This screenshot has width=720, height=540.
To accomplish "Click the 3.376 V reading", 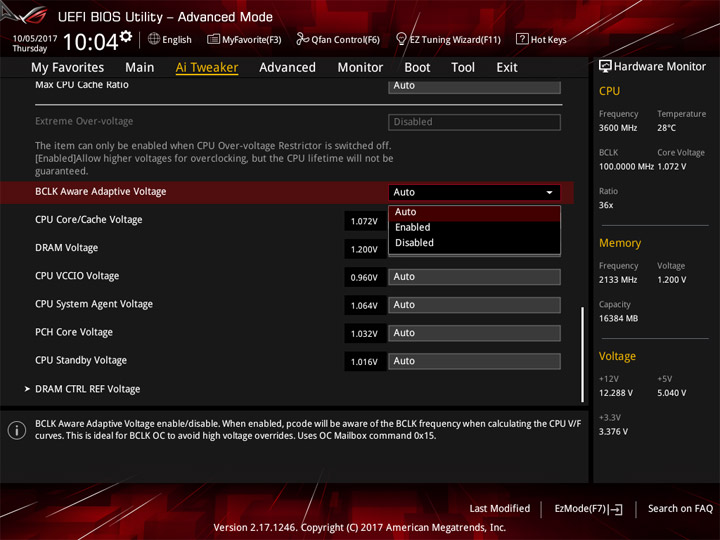I will 613,431.
